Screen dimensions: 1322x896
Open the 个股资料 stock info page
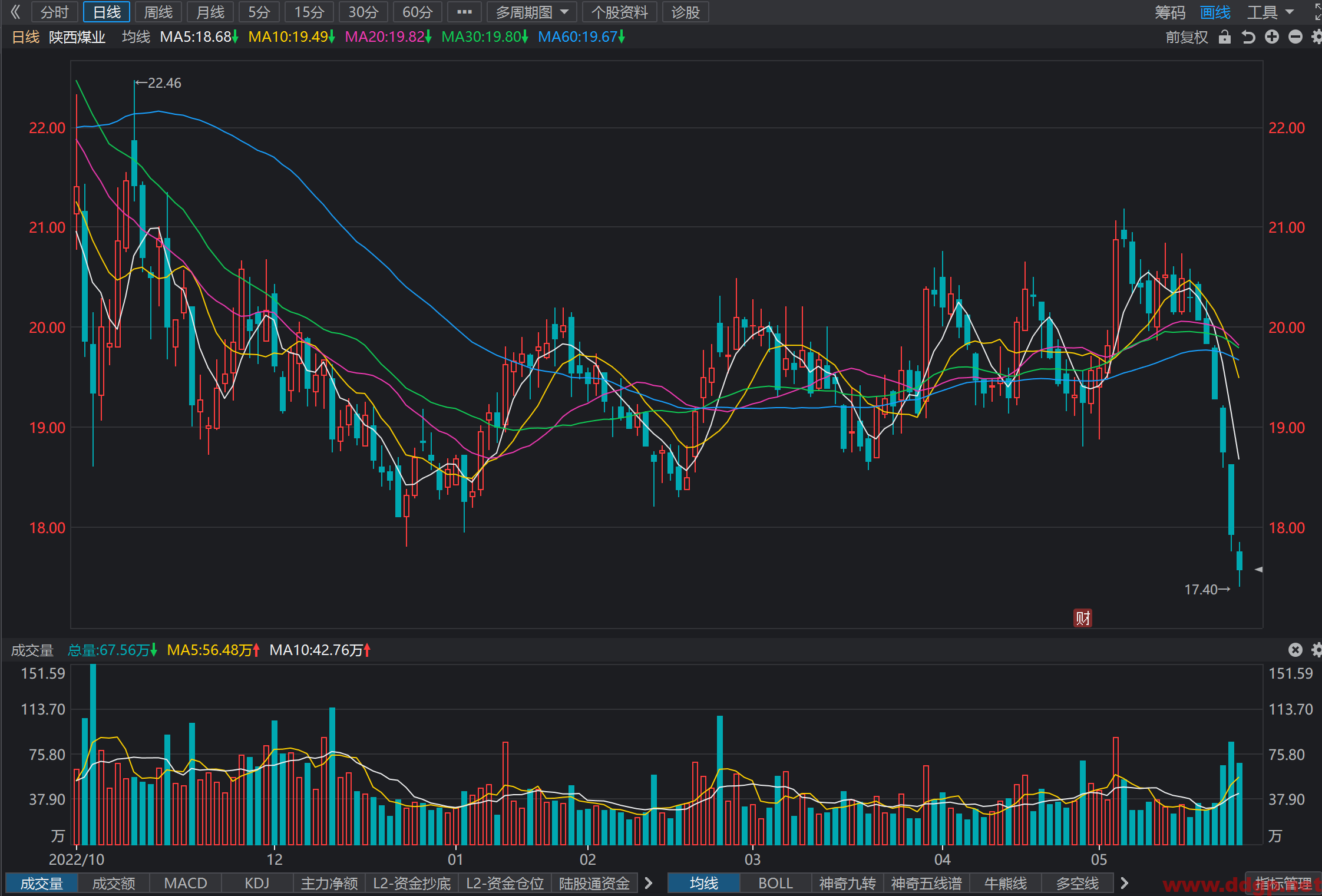pyautogui.click(x=620, y=12)
